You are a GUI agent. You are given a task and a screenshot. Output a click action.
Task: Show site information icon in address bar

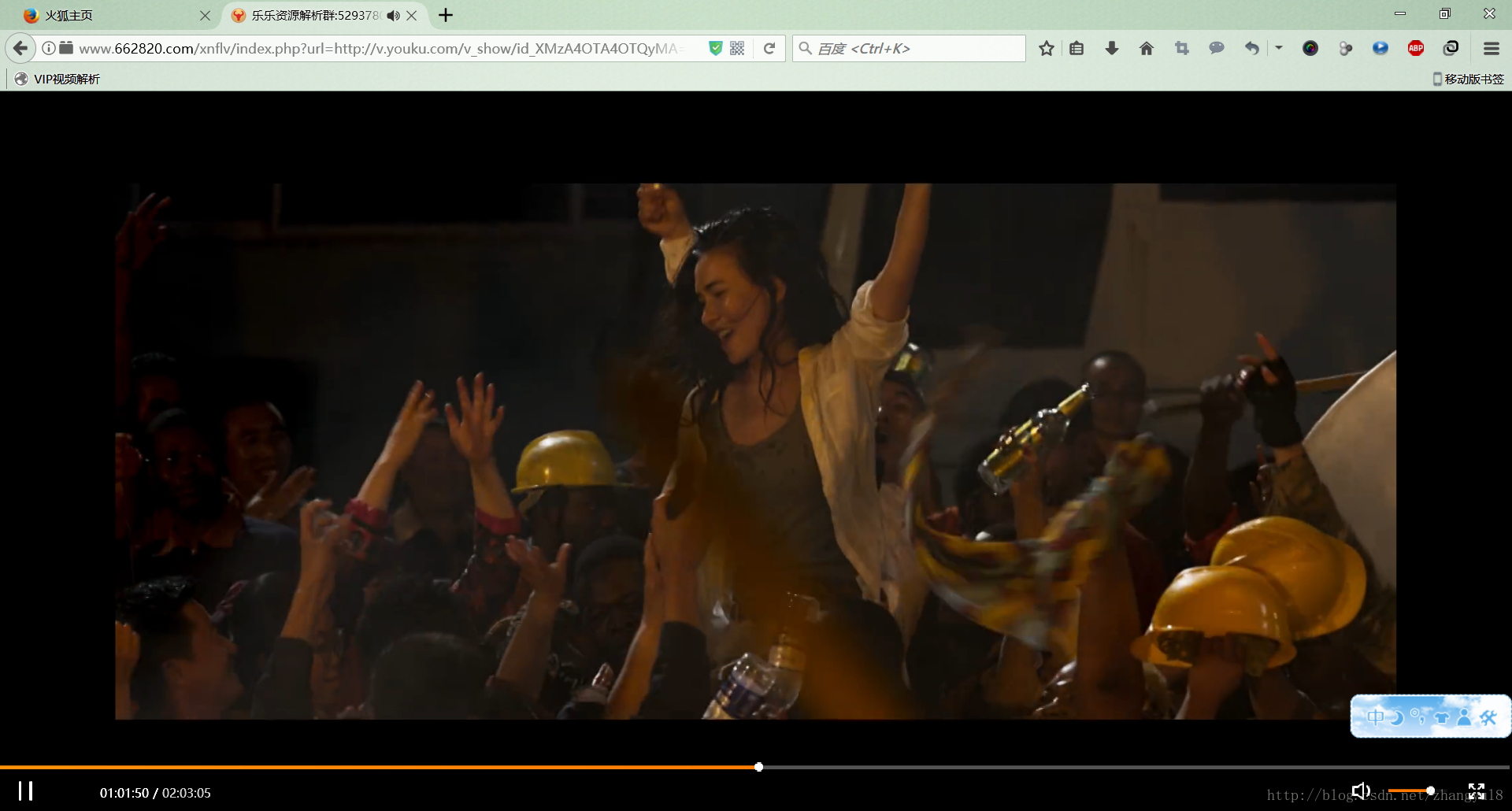49,48
